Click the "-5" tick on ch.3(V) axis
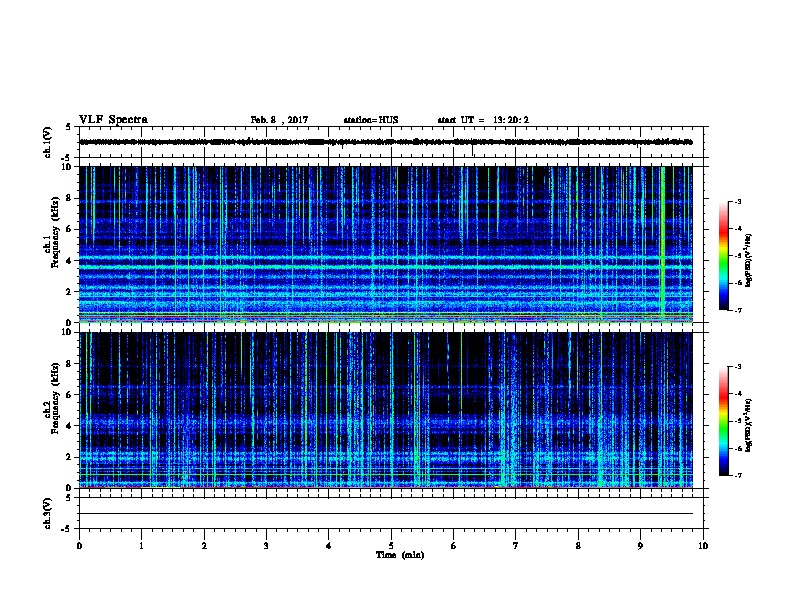792x612 pixels. click(67, 529)
